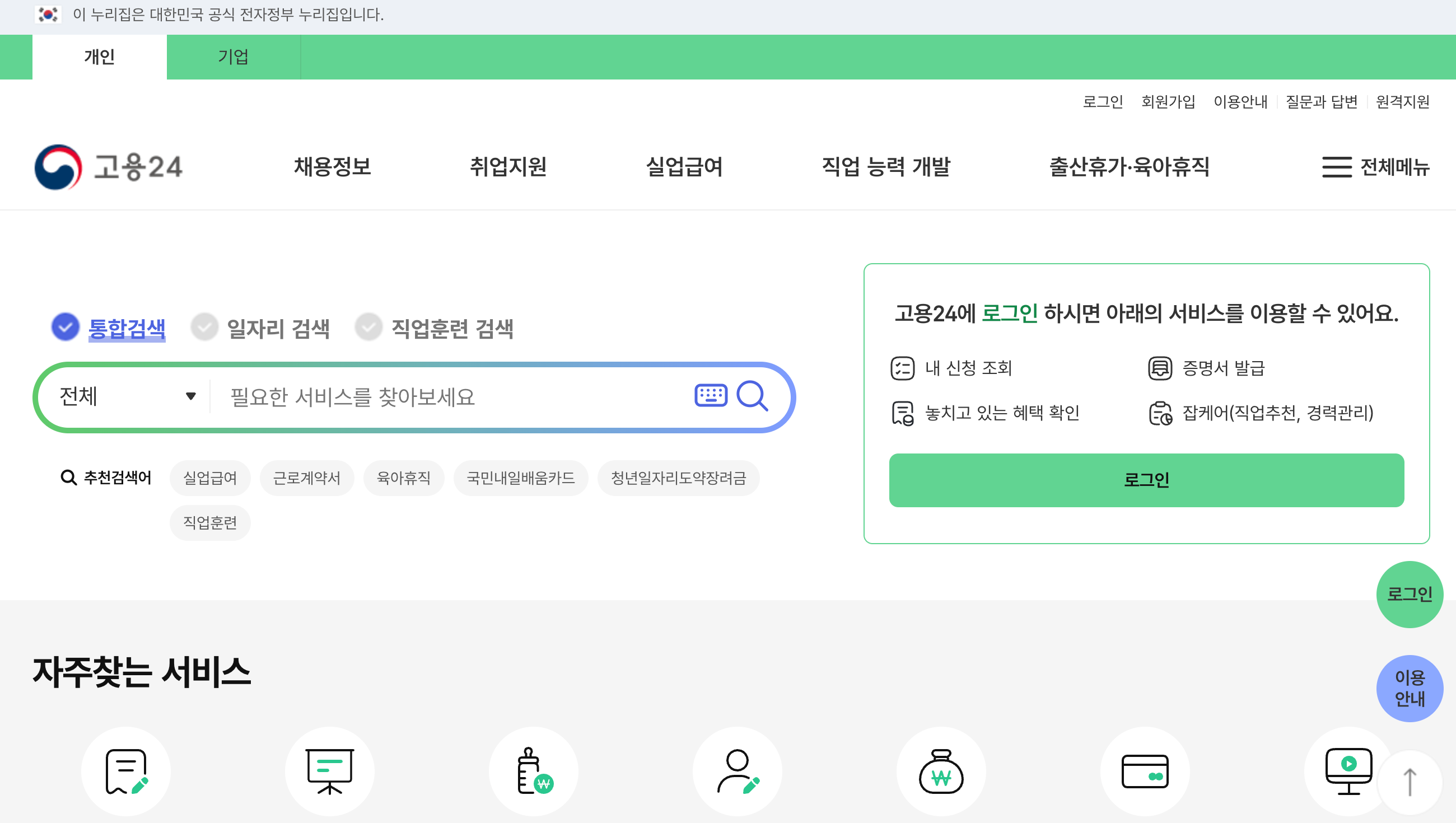1456x823 pixels.
Task: Open the 전체메뉴 hamburger menu
Action: click(1375, 167)
